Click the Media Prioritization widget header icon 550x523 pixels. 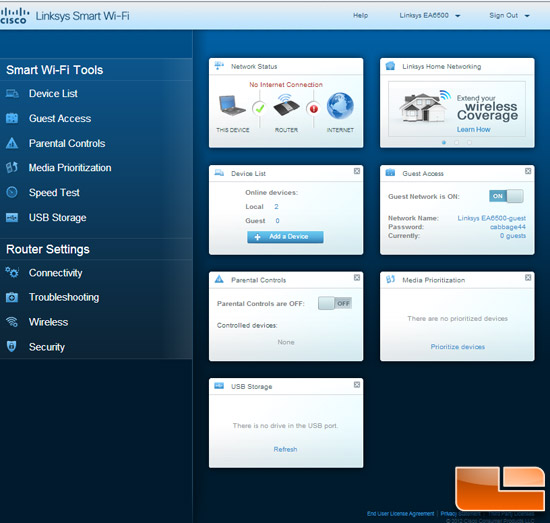pyautogui.click(x=390, y=279)
